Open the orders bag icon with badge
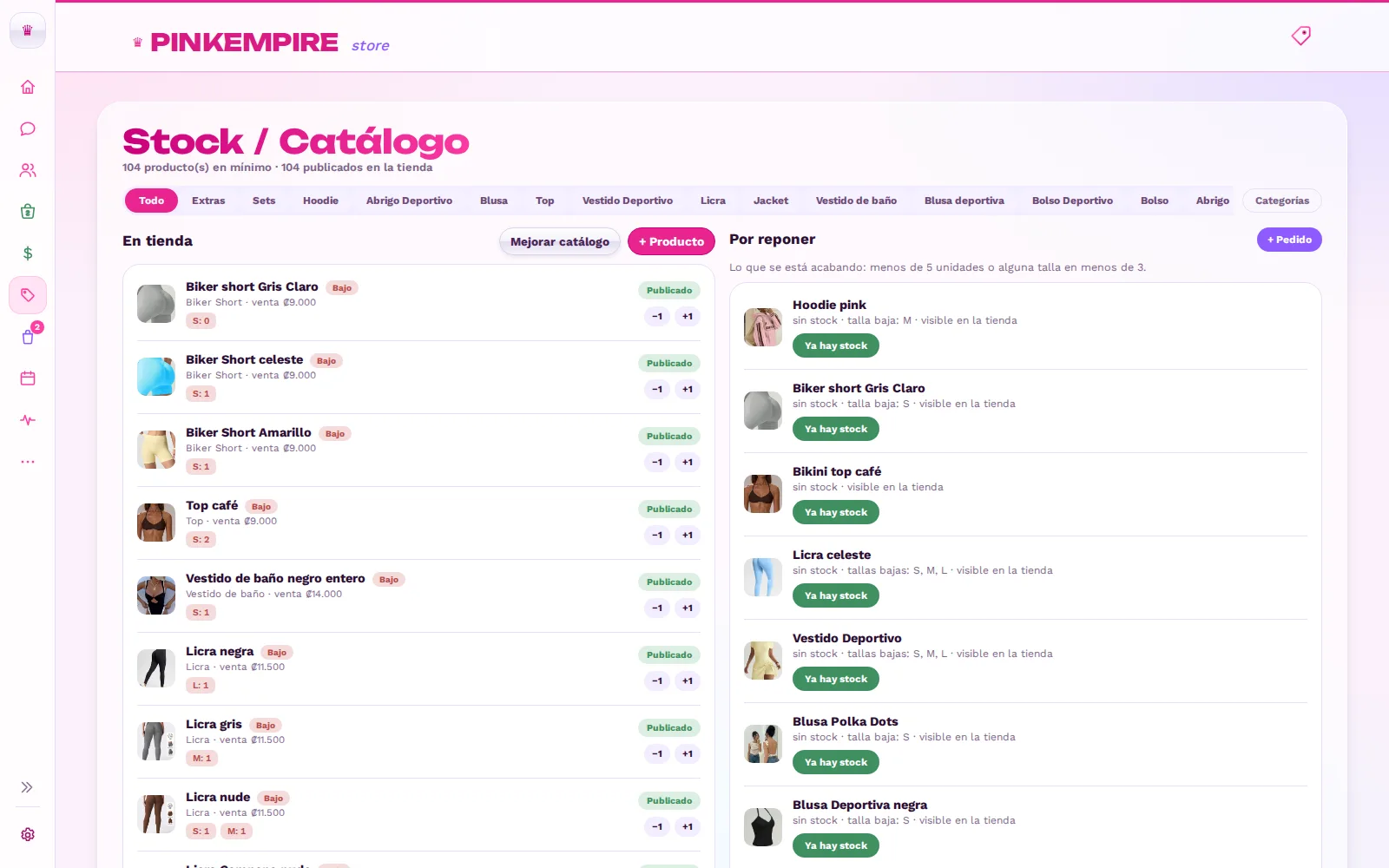1389x868 pixels. tap(28, 337)
